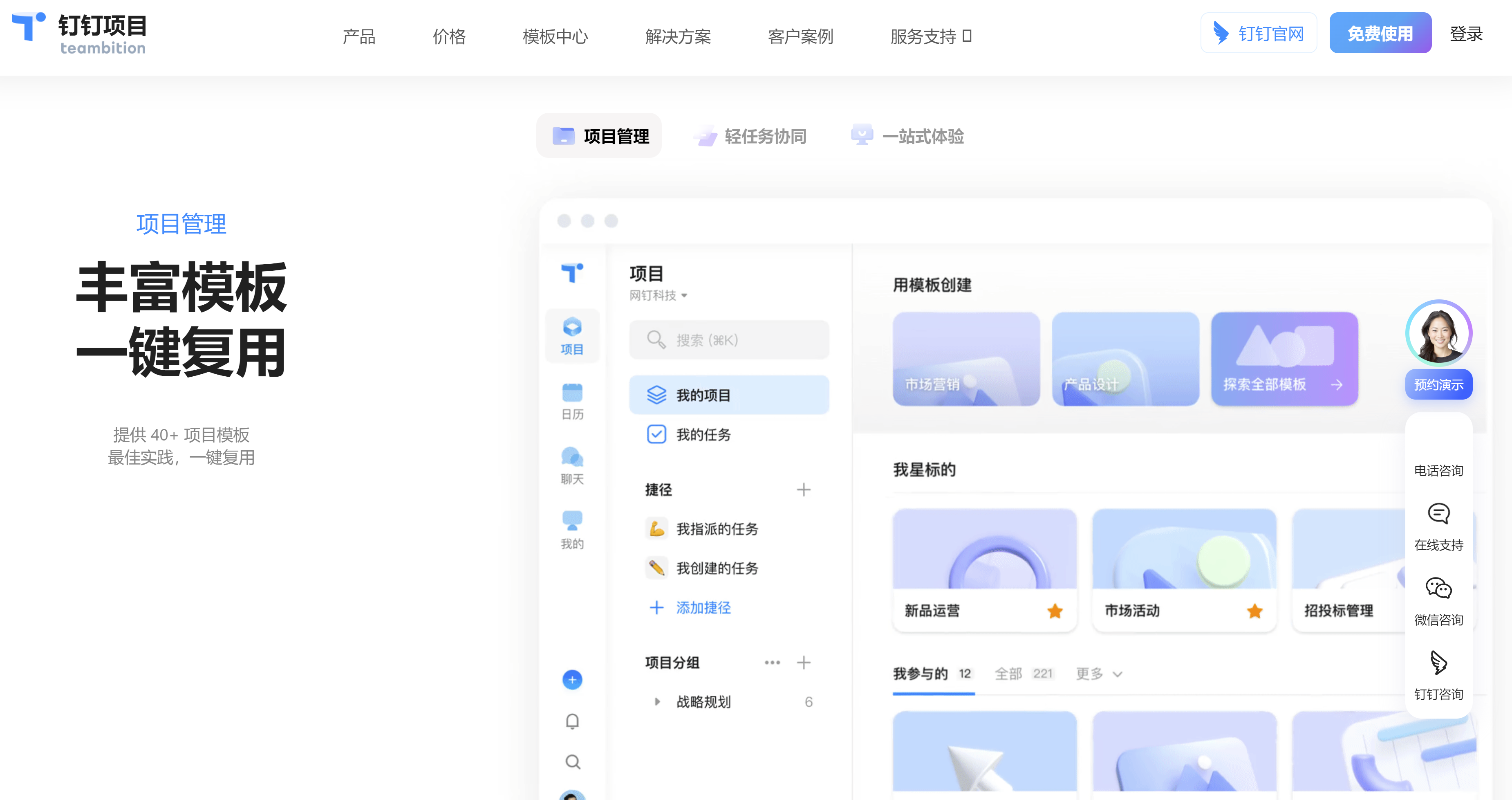
Task: Click the 微信咨询 WeChat icon
Action: pyautogui.click(x=1438, y=588)
